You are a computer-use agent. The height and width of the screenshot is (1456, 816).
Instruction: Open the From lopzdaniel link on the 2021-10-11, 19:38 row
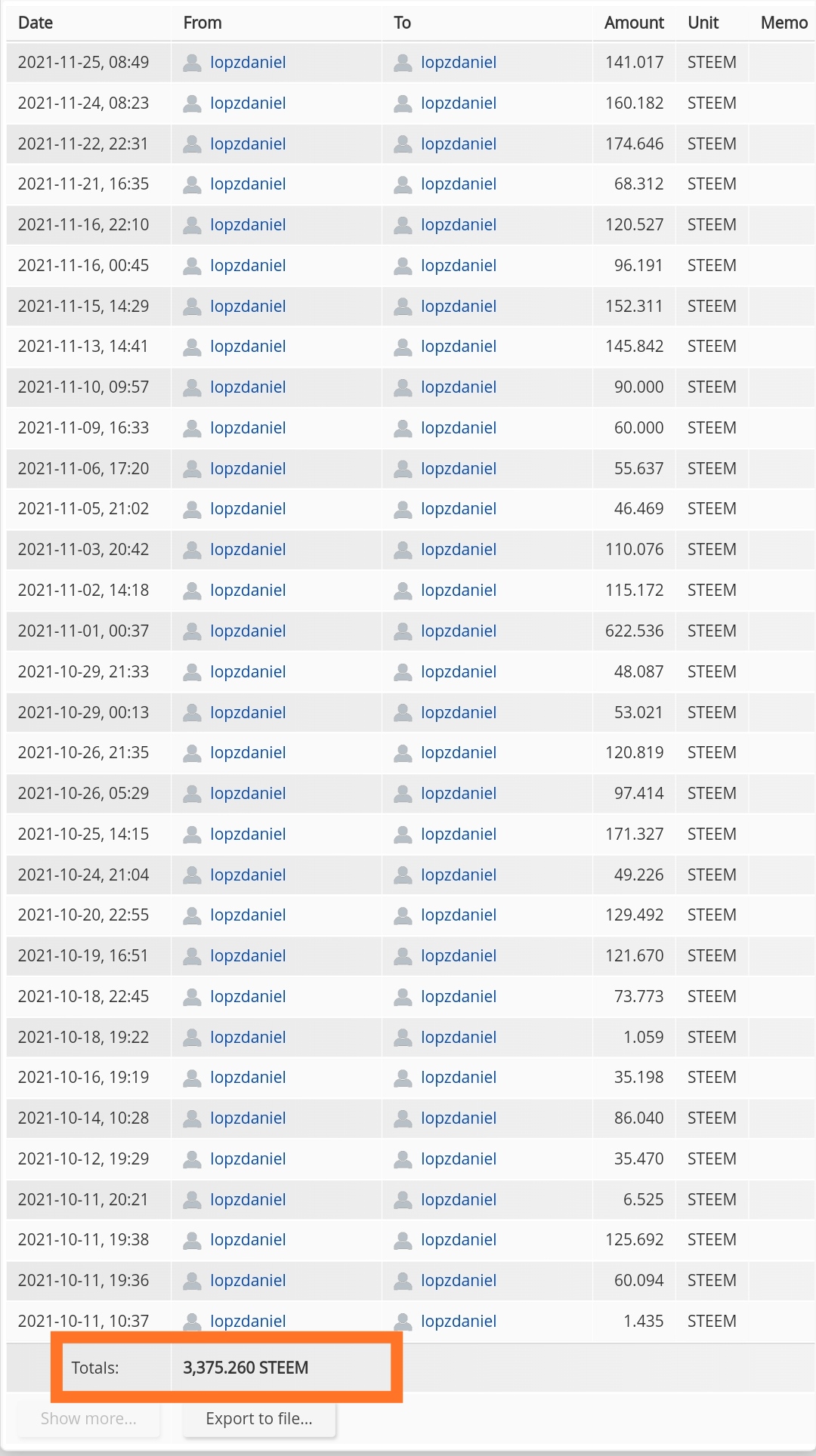tap(248, 1240)
